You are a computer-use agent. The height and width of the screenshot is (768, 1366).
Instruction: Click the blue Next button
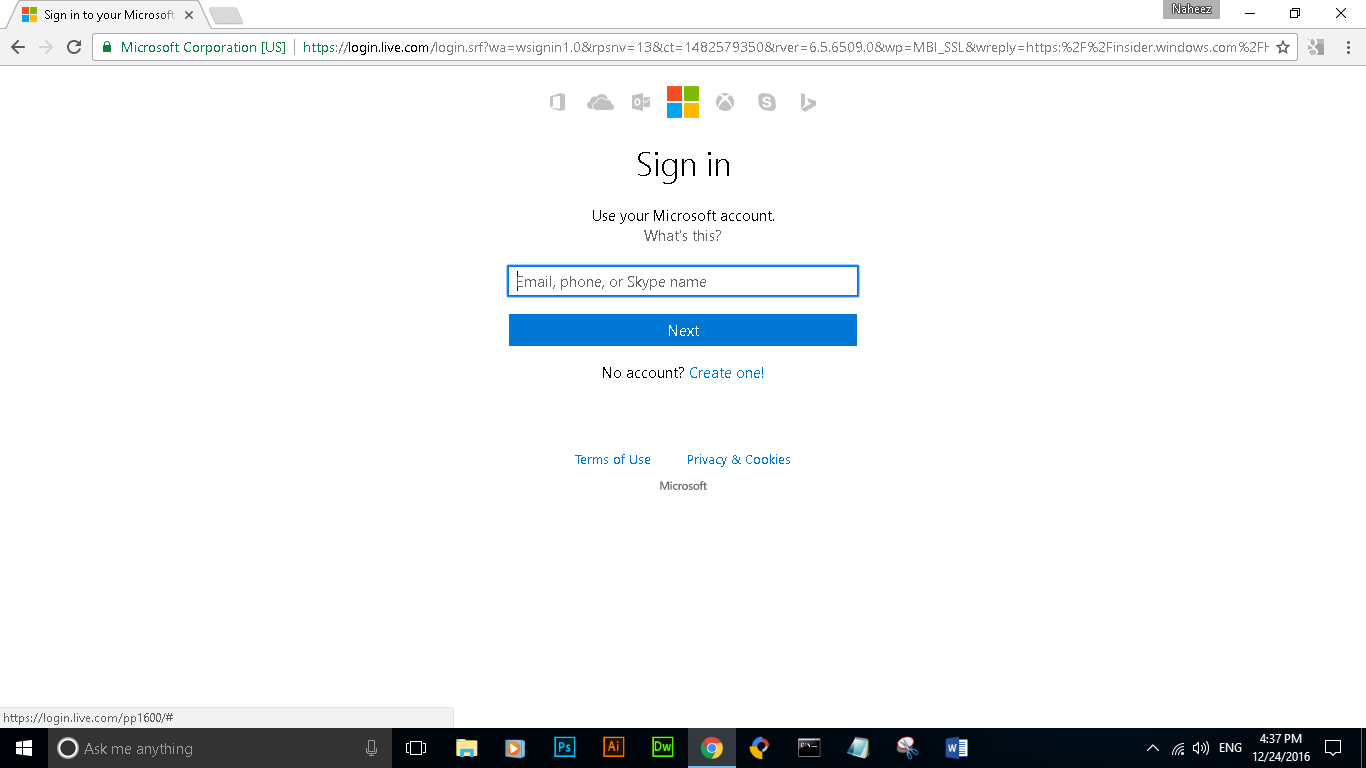tap(683, 330)
